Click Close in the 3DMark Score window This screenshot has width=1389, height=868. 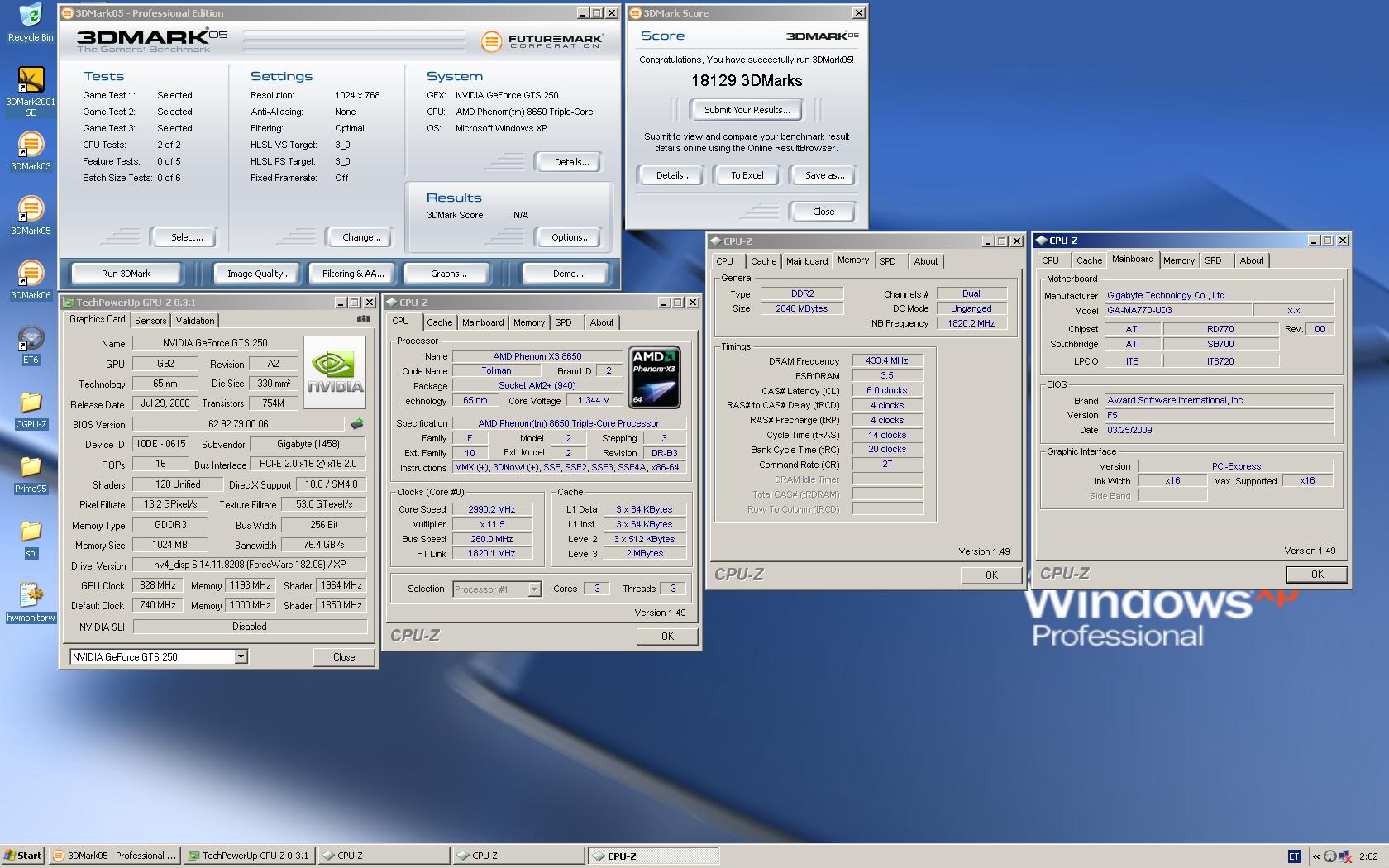point(823,212)
